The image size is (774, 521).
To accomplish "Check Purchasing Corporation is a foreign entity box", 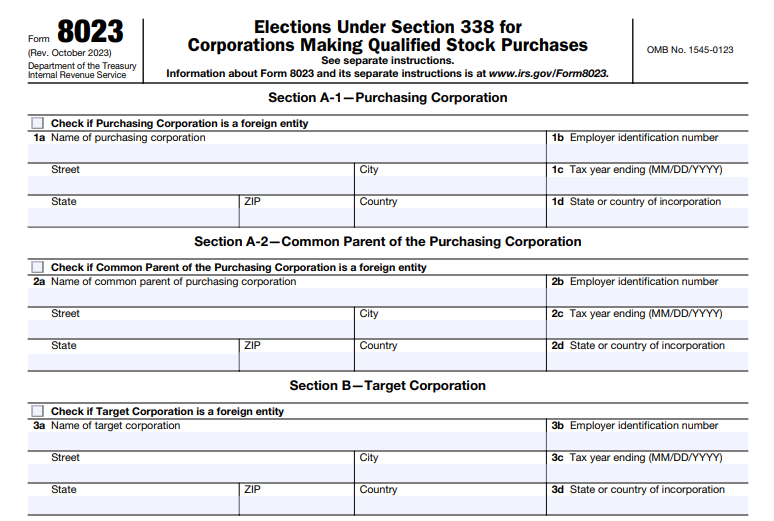I will (x=38, y=124).
